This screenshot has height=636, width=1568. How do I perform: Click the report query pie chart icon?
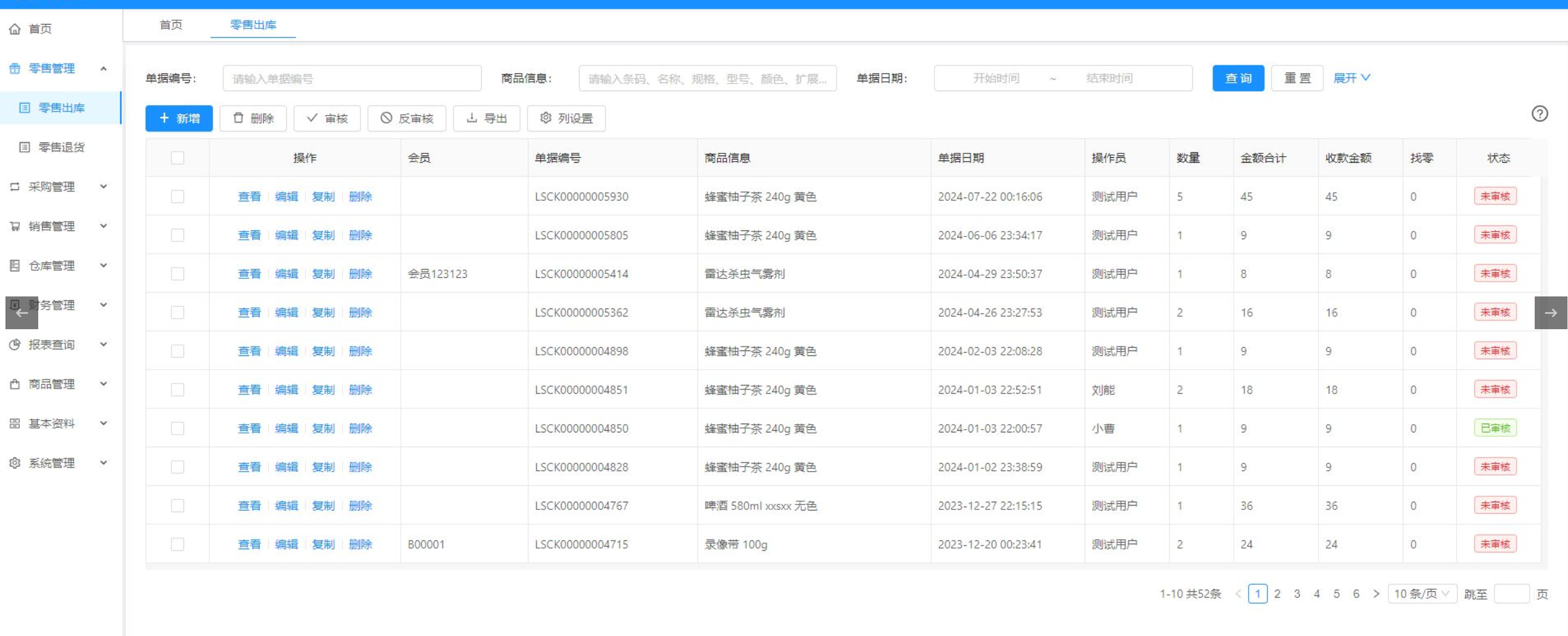point(15,344)
